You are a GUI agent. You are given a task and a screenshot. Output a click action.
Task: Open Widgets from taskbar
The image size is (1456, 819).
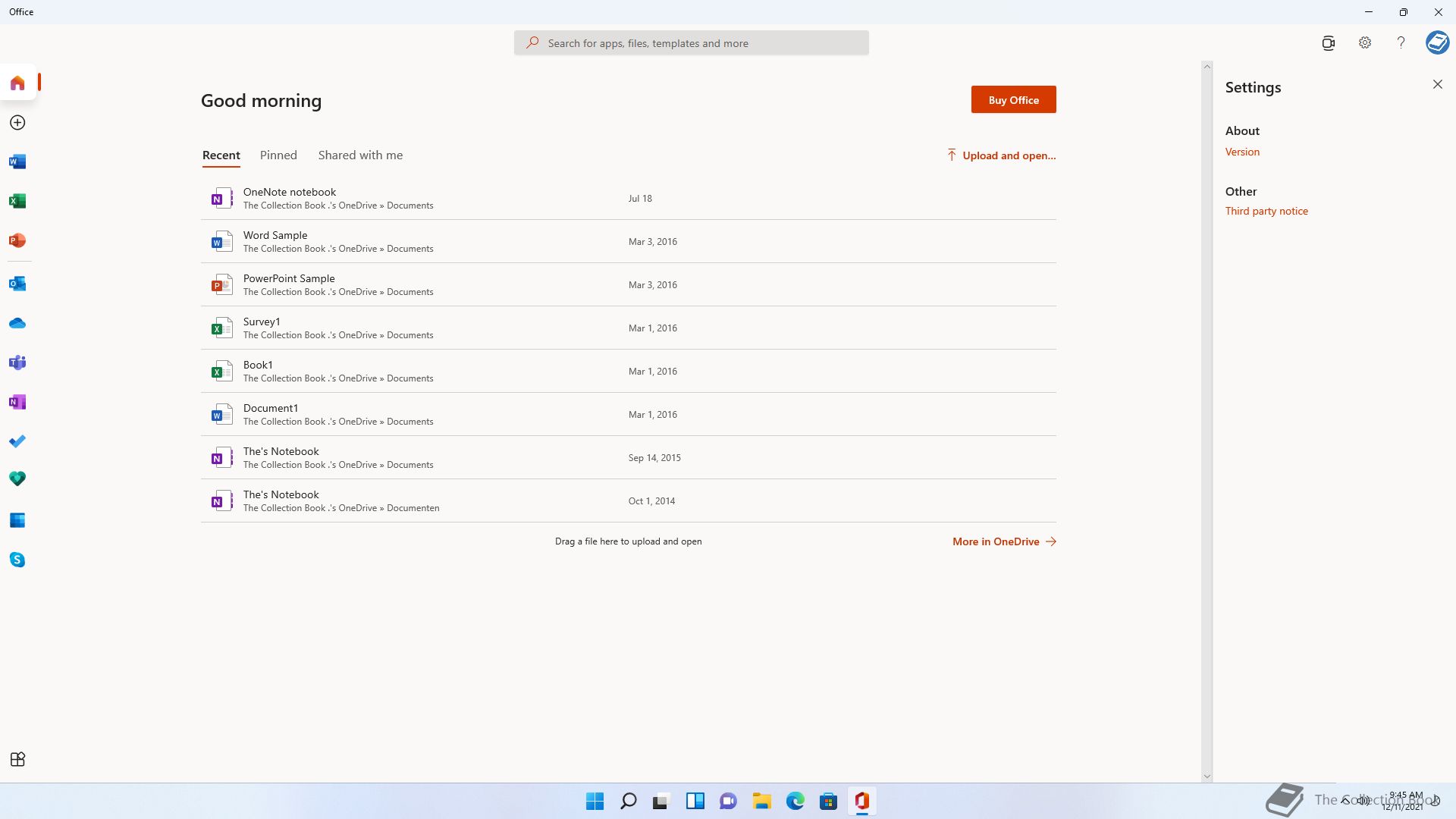pos(695,801)
